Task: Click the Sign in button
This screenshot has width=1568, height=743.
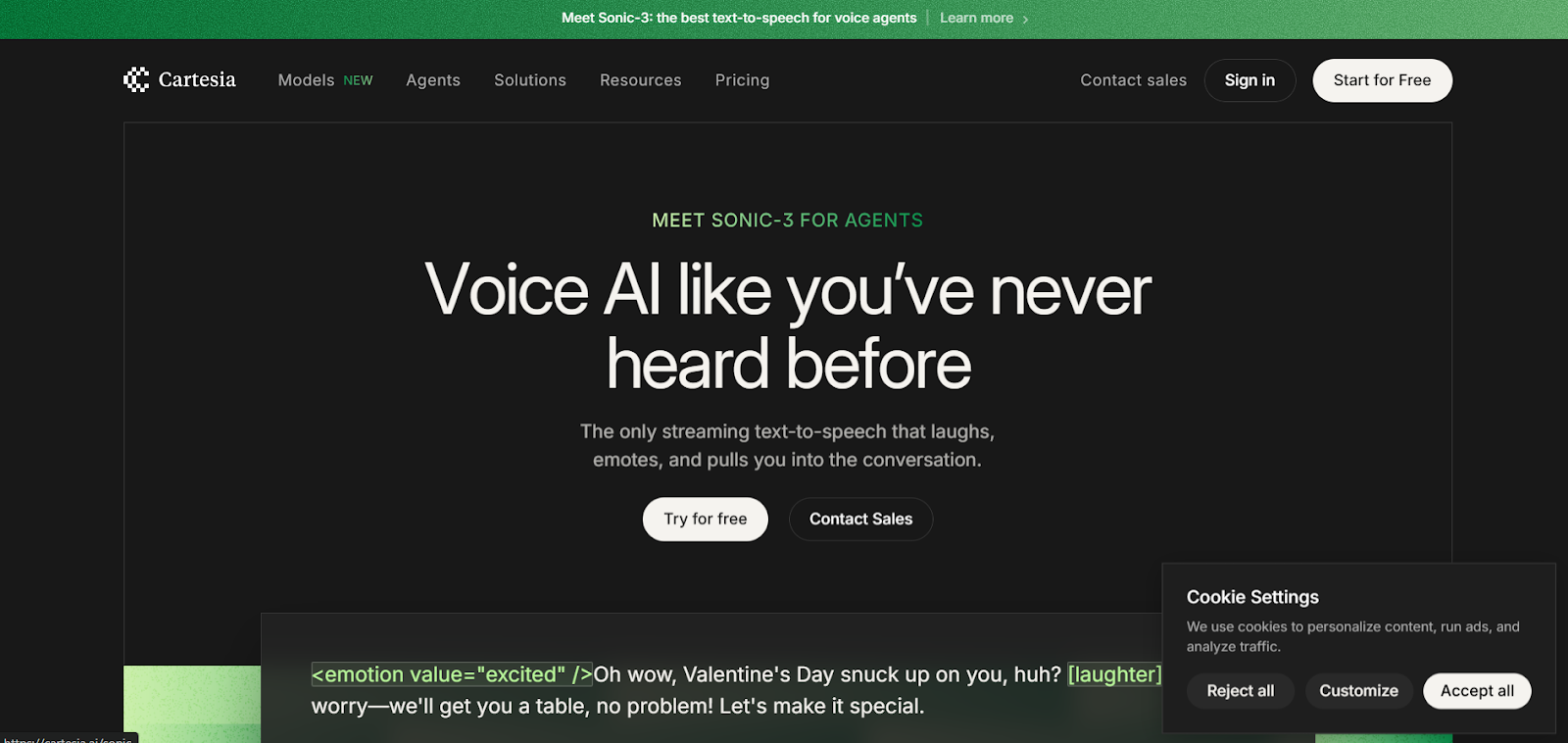Action: click(1249, 80)
